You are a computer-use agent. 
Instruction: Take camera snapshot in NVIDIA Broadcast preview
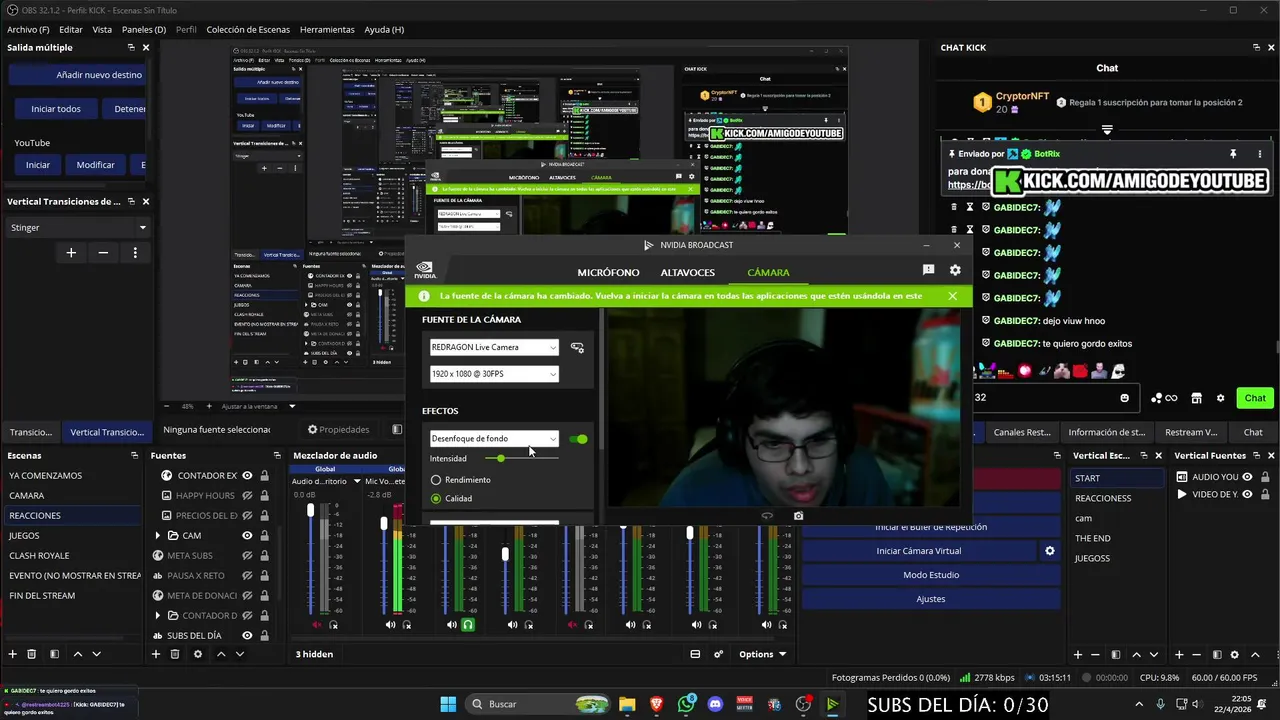pyautogui.click(x=798, y=516)
